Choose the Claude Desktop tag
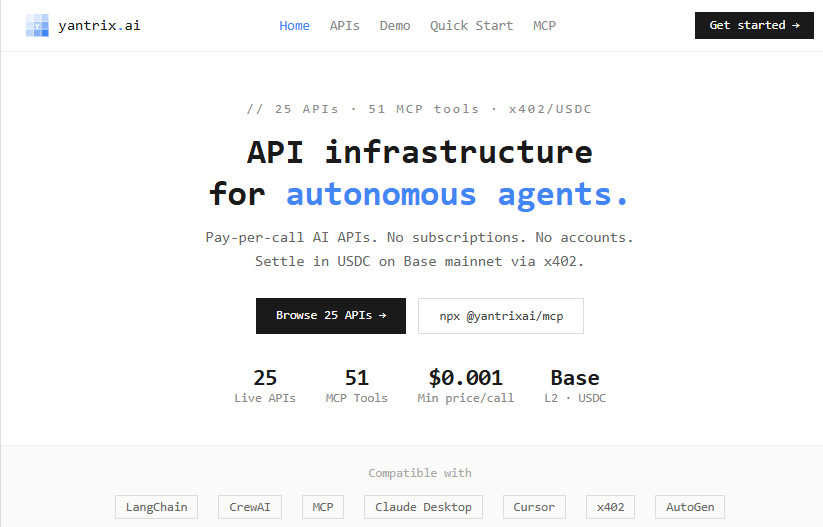 423,507
